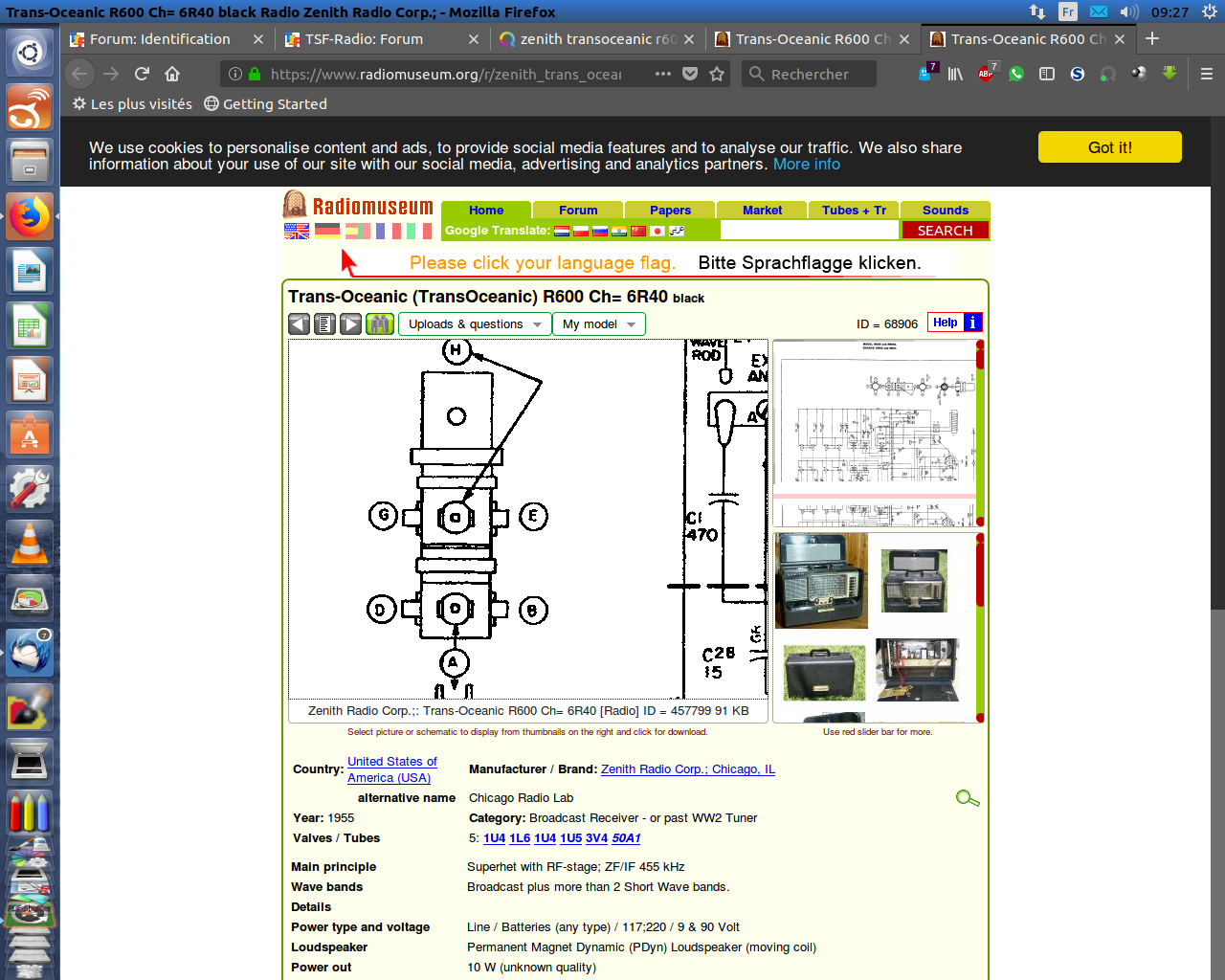
Task: Expand the Uploads & questions dropdown
Action: point(475,324)
